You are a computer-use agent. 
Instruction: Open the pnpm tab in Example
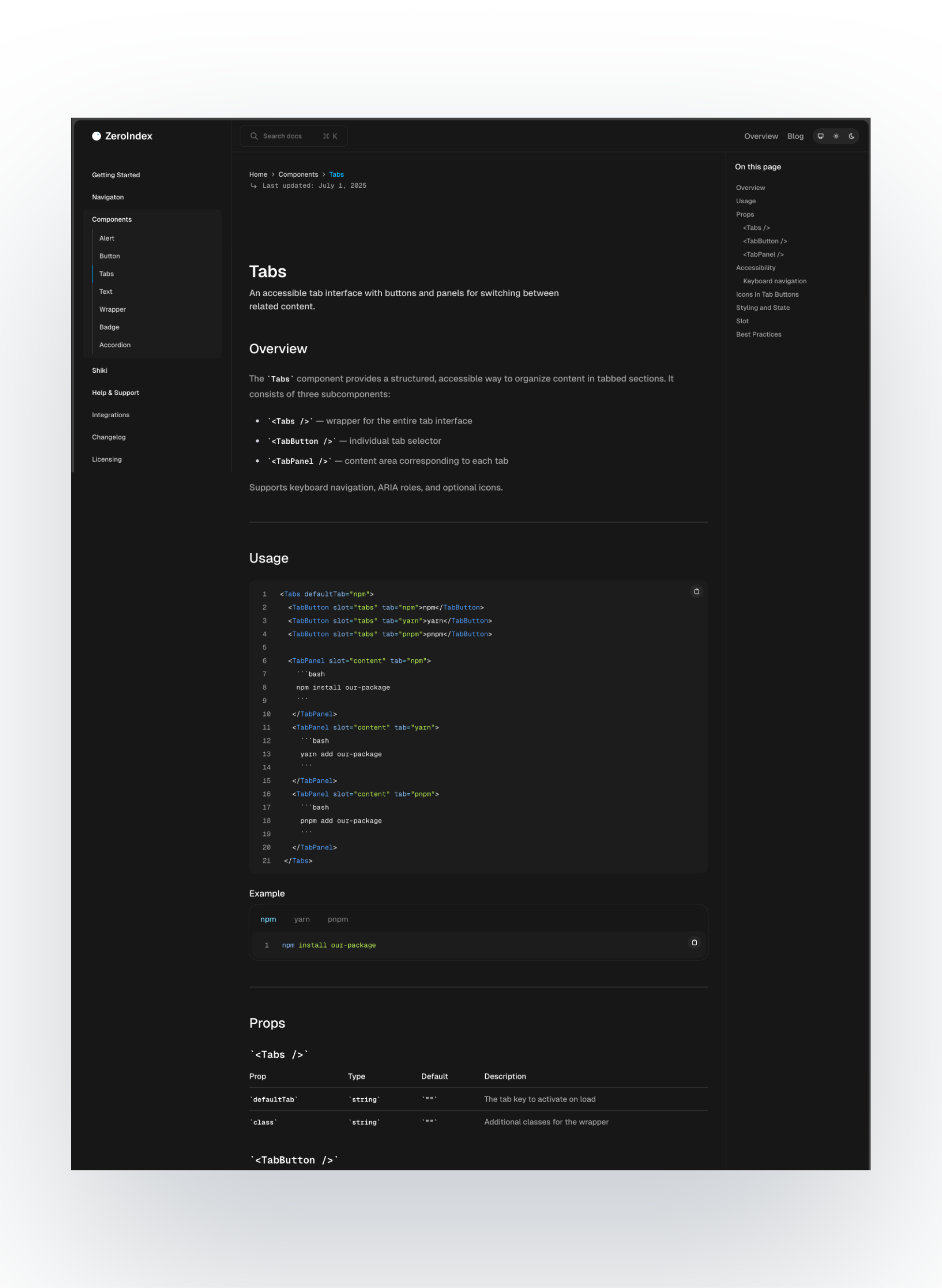click(x=338, y=919)
